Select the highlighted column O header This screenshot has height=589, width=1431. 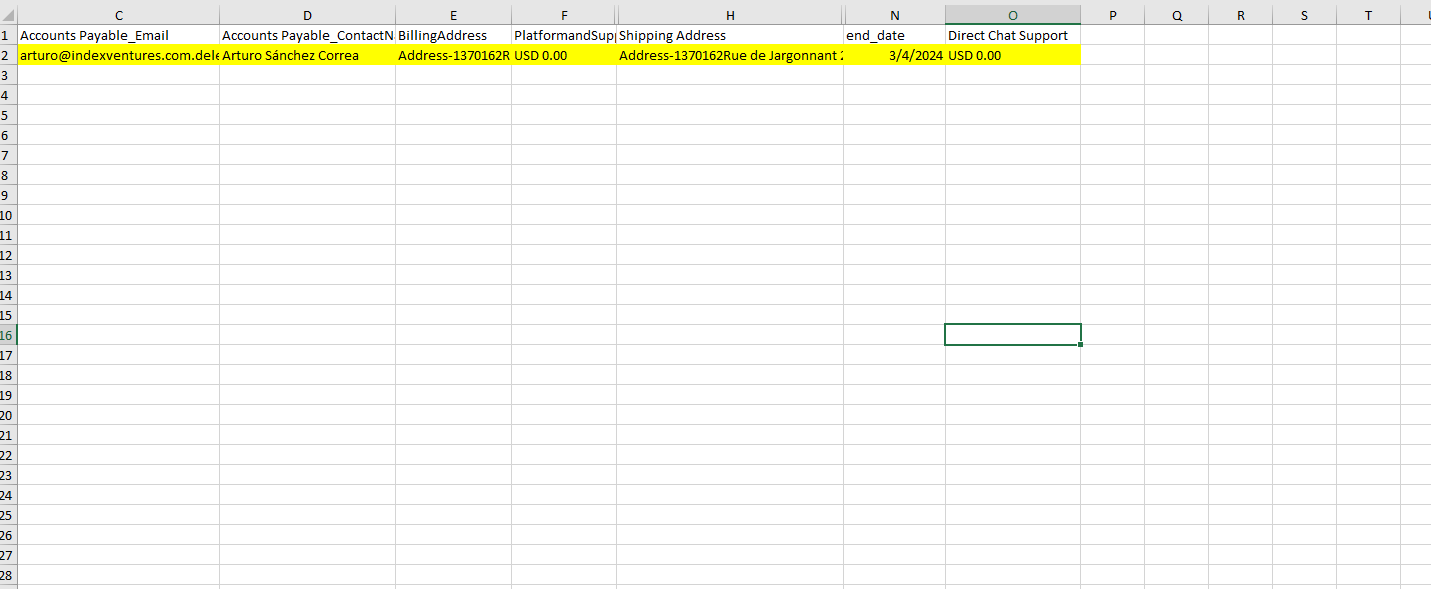tap(1012, 14)
